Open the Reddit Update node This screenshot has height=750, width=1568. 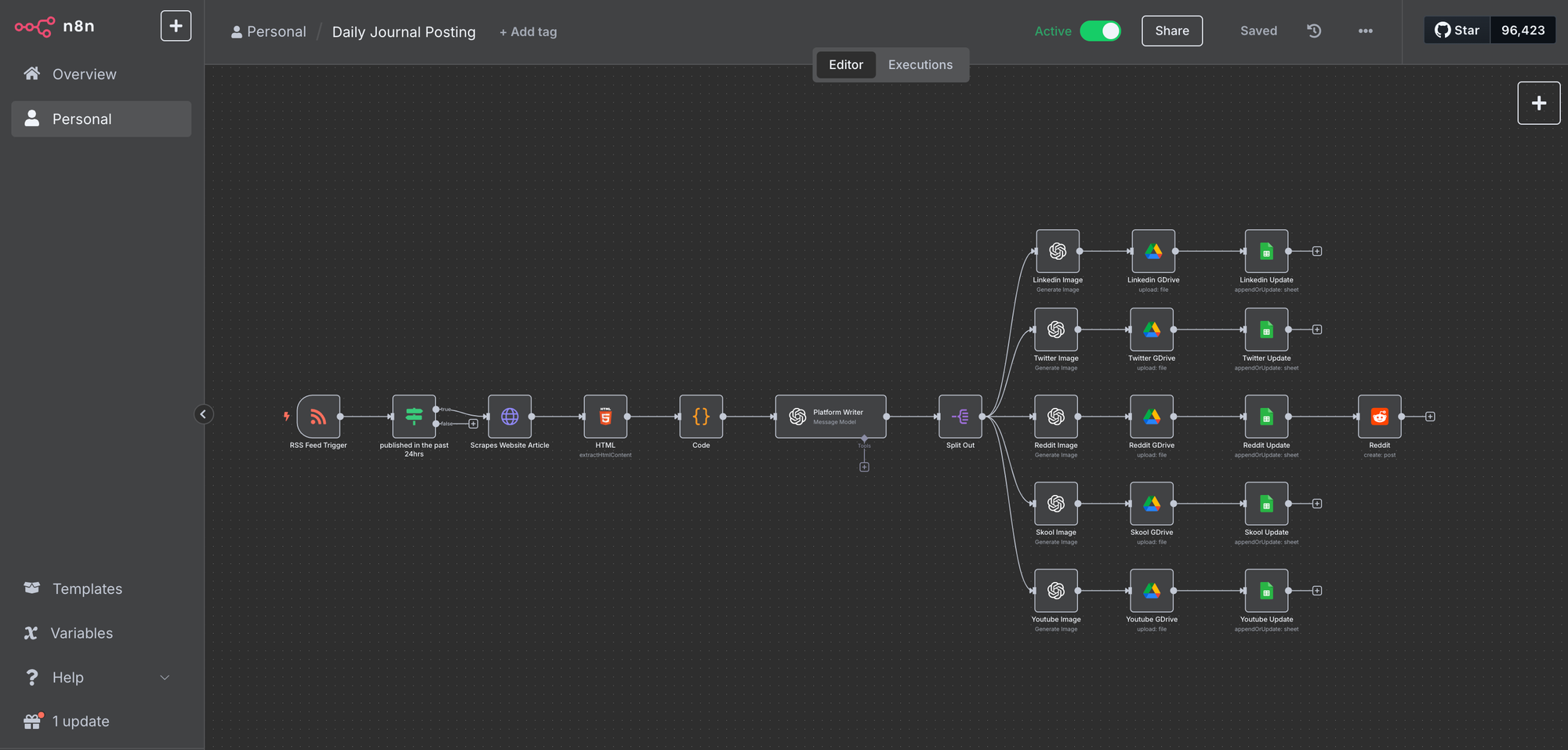1266,416
